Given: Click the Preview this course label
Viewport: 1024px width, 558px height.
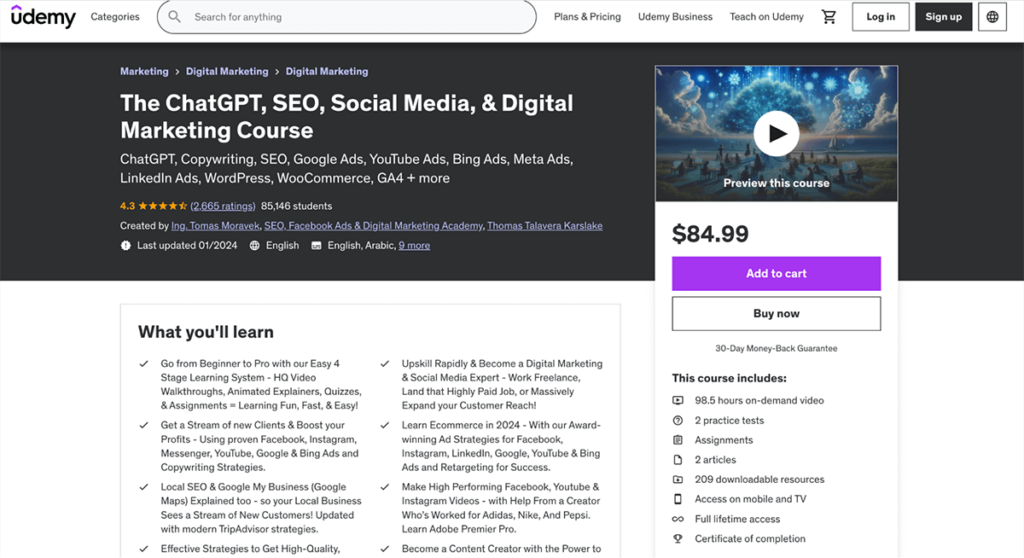Looking at the screenshot, I should pyautogui.click(x=776, y=183).
